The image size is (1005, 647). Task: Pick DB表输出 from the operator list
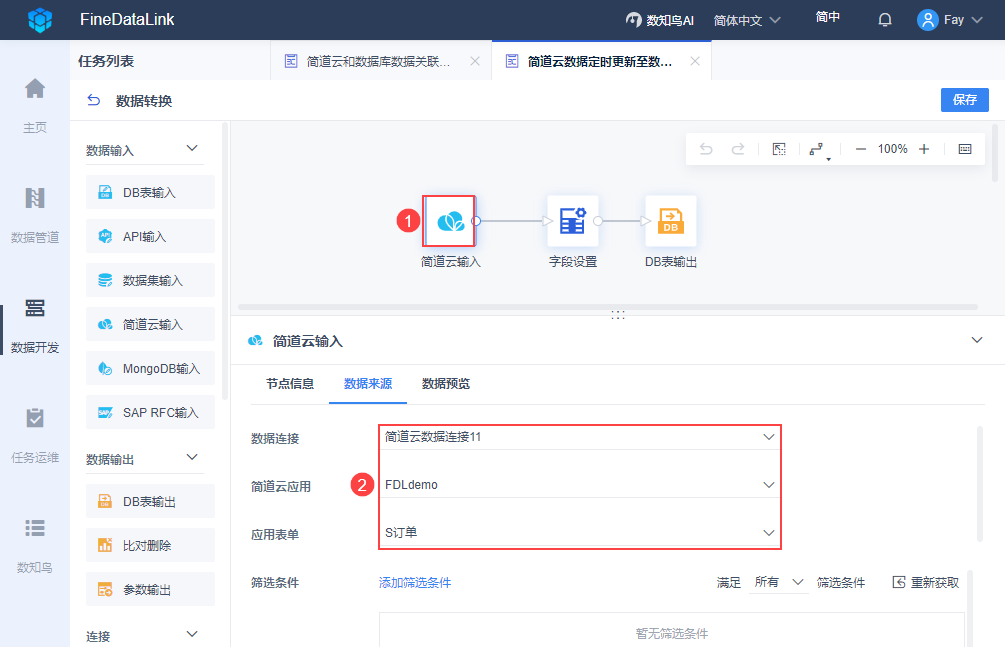(x=150, y=501)
